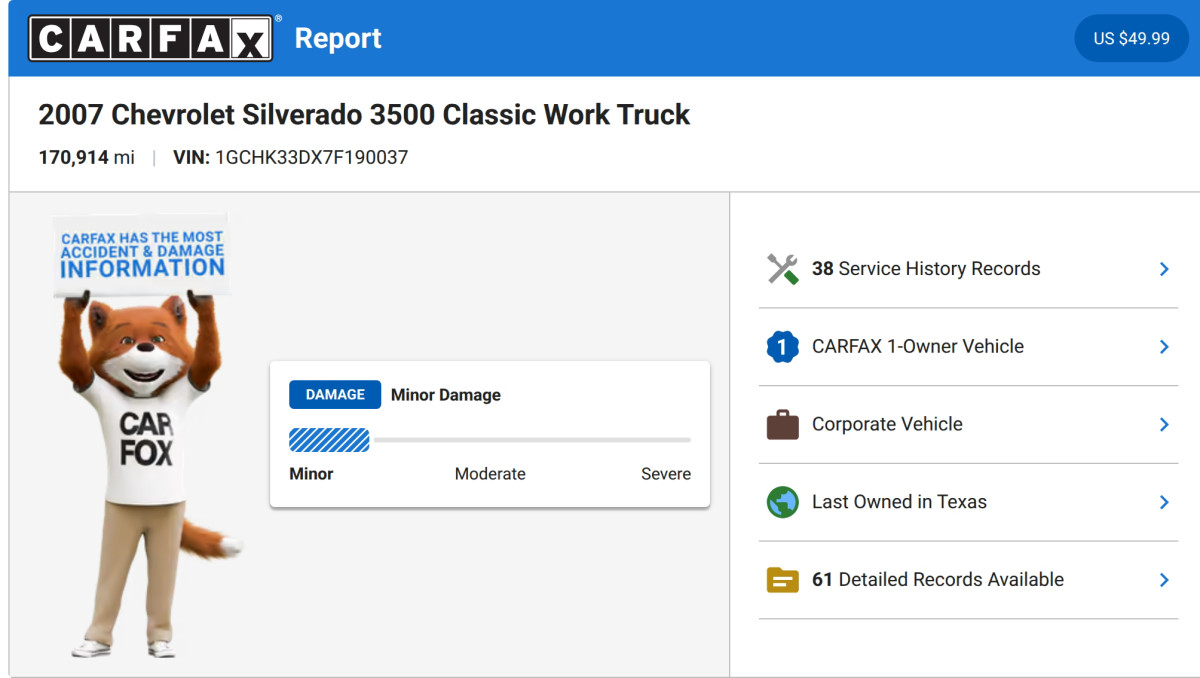Open Corporate Vehicle link
Image resolution: width=1200 pixels, height=678 pixels.
[x=968, y=424]
